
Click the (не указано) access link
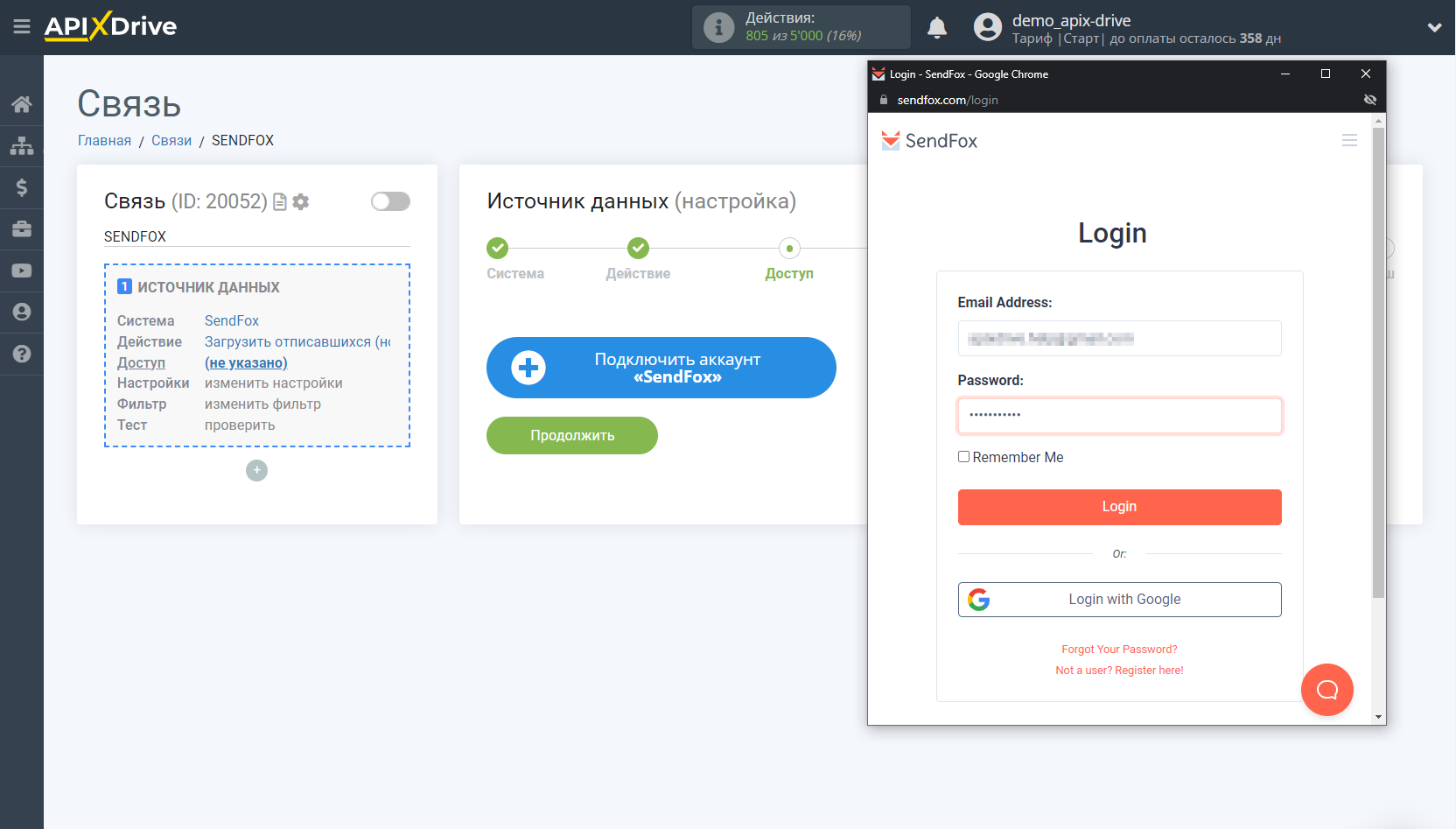click(x=246, y=363)
